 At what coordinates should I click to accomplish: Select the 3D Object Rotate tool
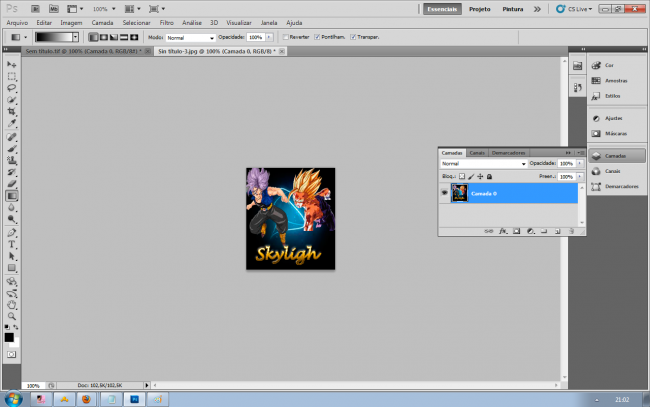point(12,282)
